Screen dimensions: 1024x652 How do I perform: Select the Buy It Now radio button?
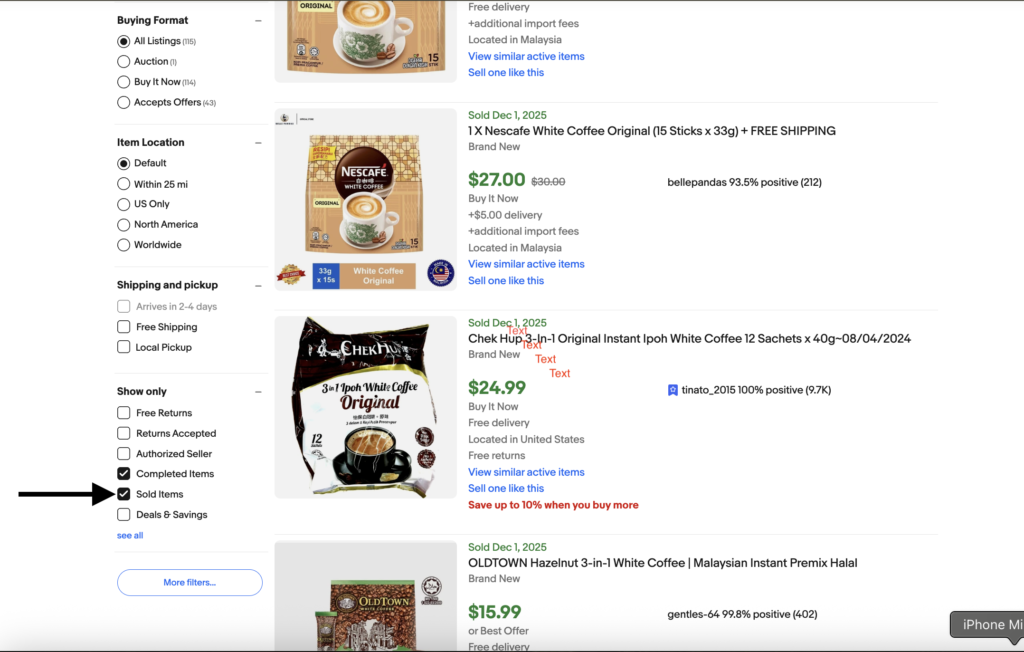(124, 82)
